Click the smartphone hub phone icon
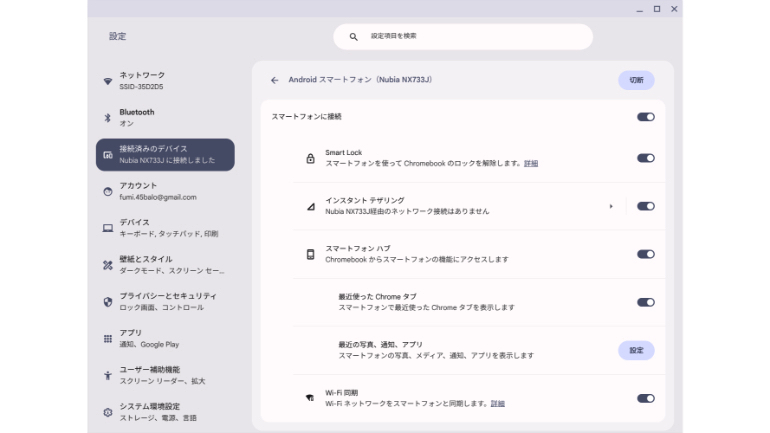The height and width of the screenshot is (433, 770). coord(310,254)
